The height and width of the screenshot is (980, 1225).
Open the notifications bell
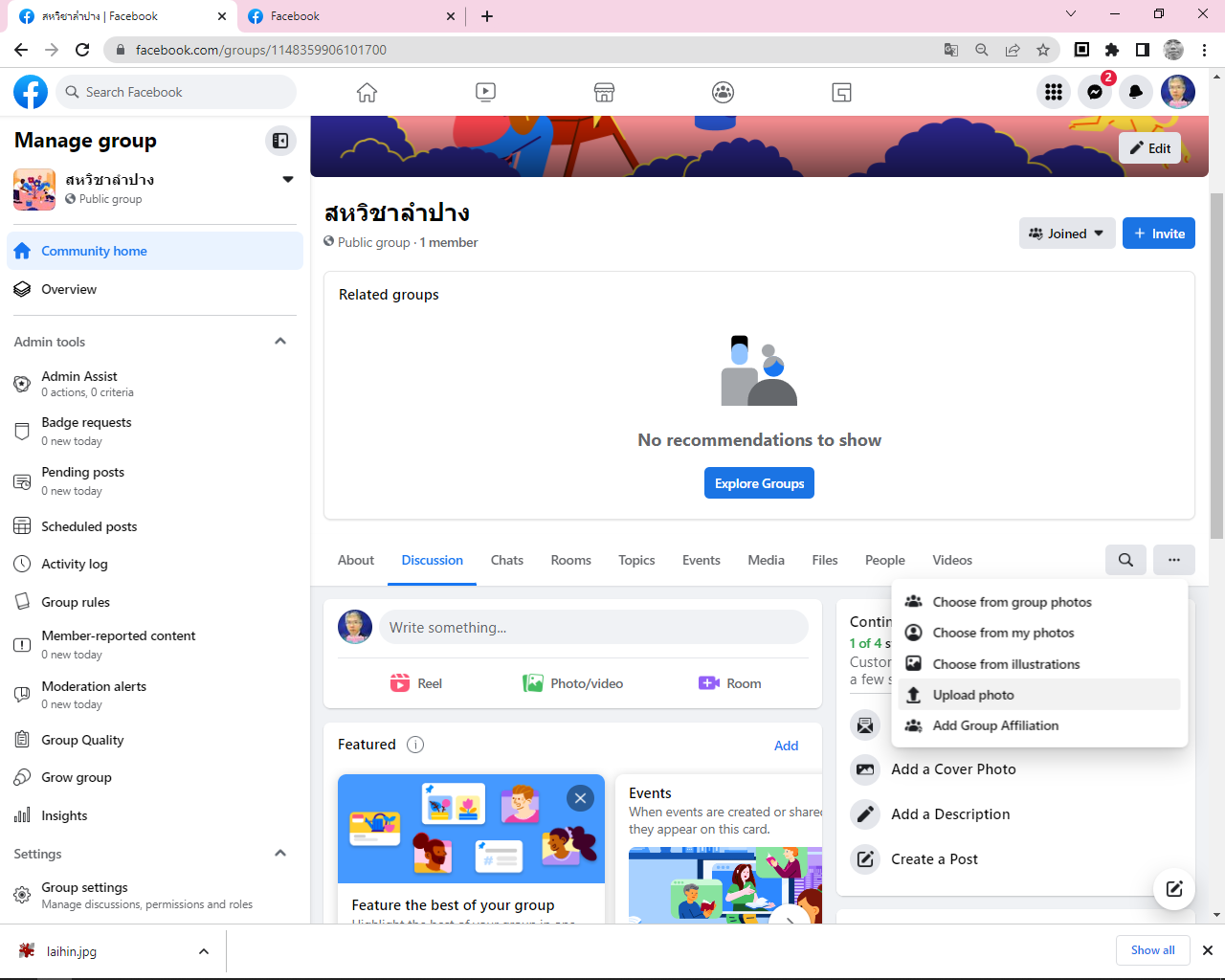click(1136, 92)
